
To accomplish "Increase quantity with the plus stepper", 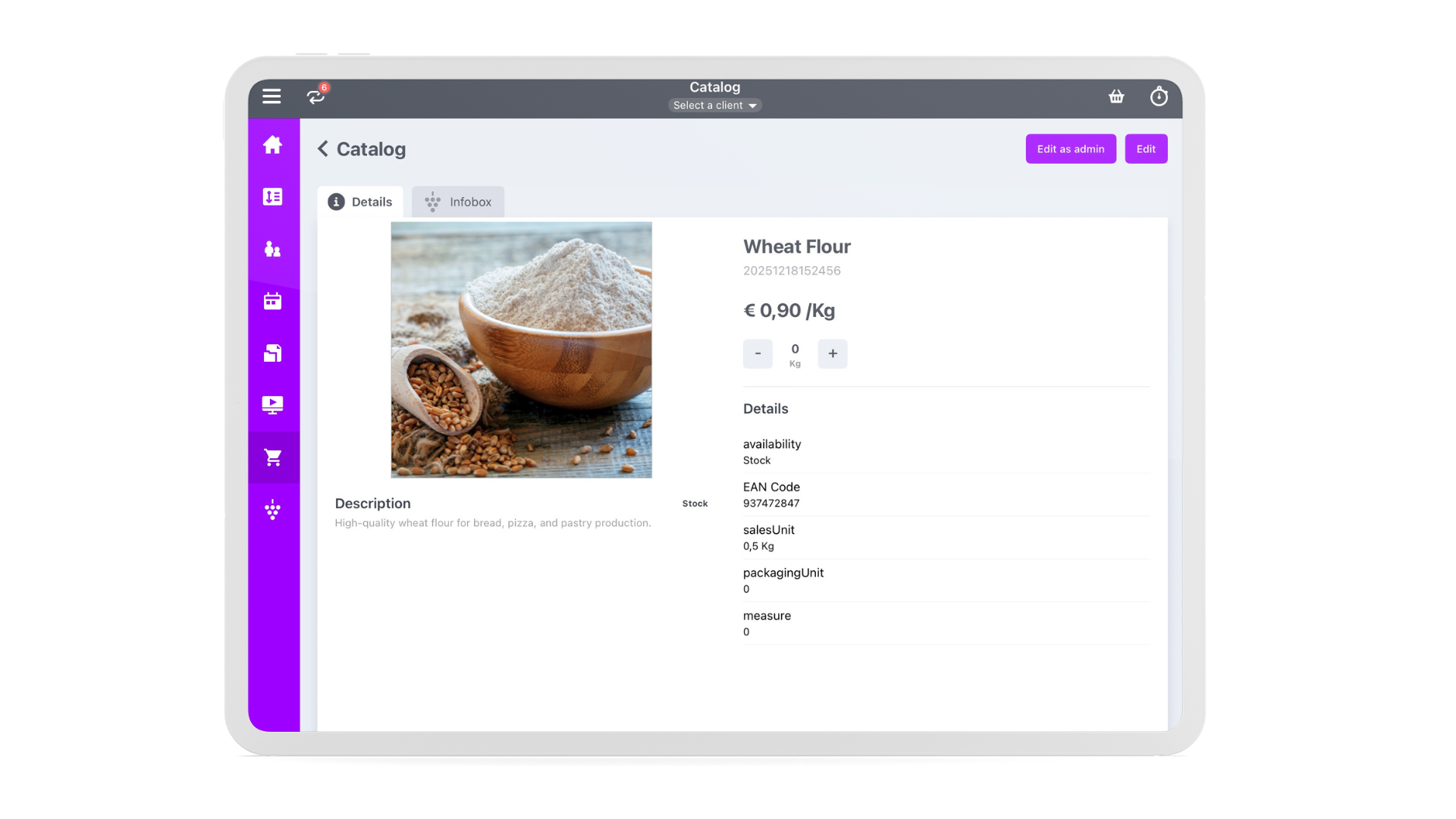I will pyautogui.click(x=832, y=353).
